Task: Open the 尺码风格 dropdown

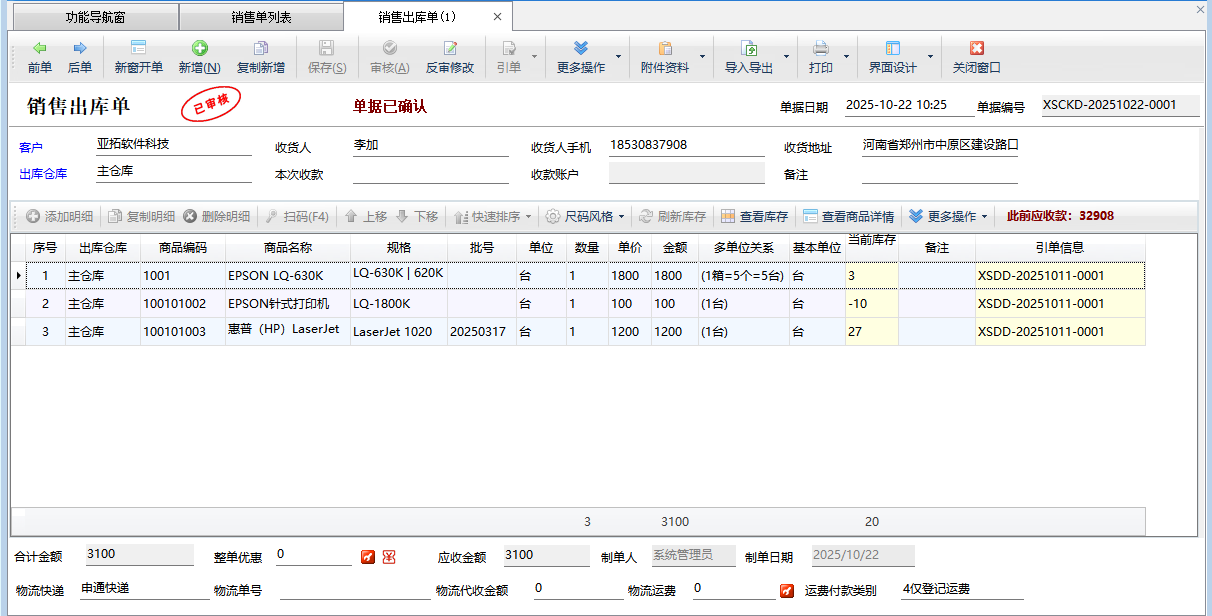Action: 586,216
